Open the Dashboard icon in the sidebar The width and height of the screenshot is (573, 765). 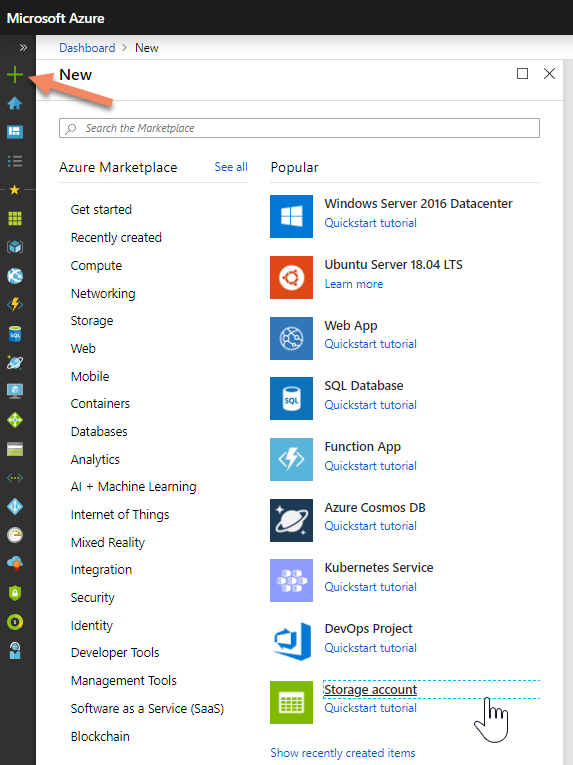15,132
